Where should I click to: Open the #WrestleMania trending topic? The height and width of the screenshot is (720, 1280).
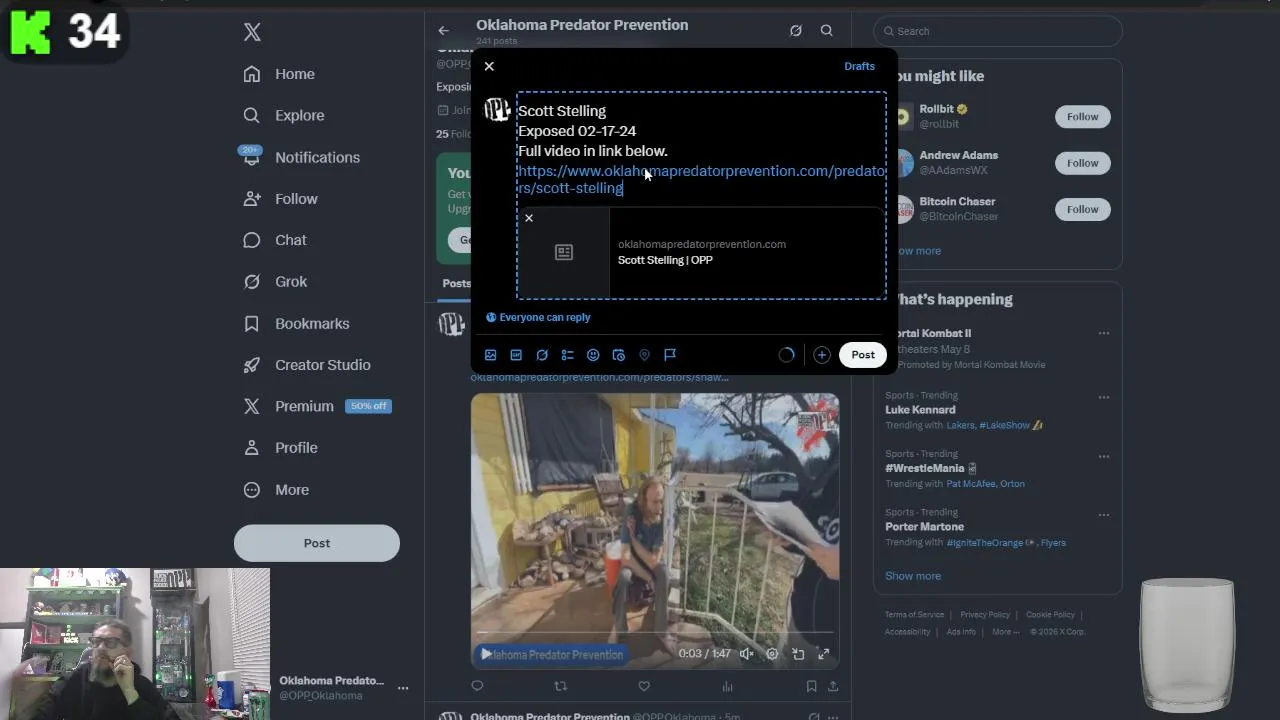pyautogui.click(x=930, y=468)
